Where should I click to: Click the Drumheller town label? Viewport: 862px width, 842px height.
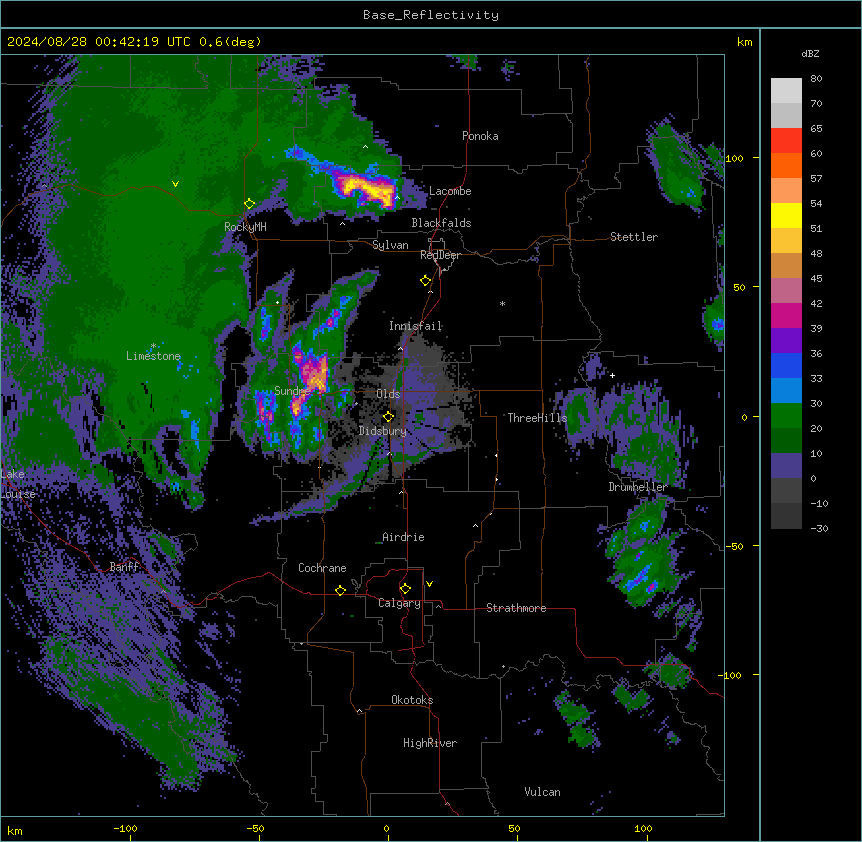coord(638,487)
